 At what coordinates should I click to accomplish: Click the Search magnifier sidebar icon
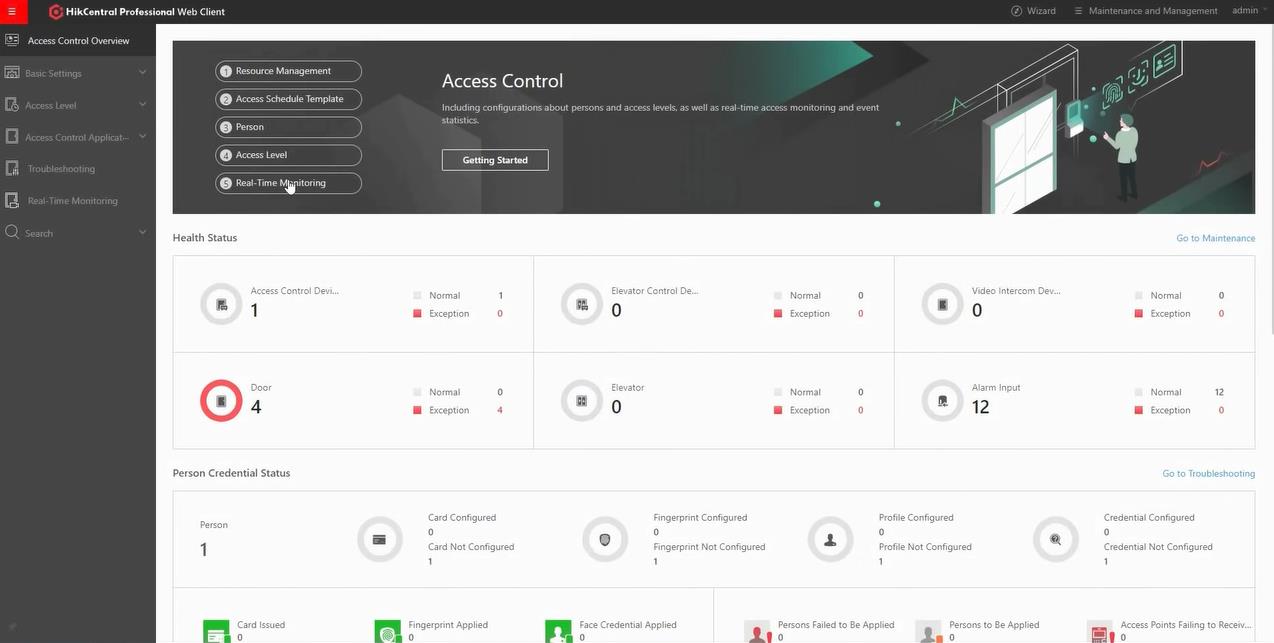[x=12, y=232]
